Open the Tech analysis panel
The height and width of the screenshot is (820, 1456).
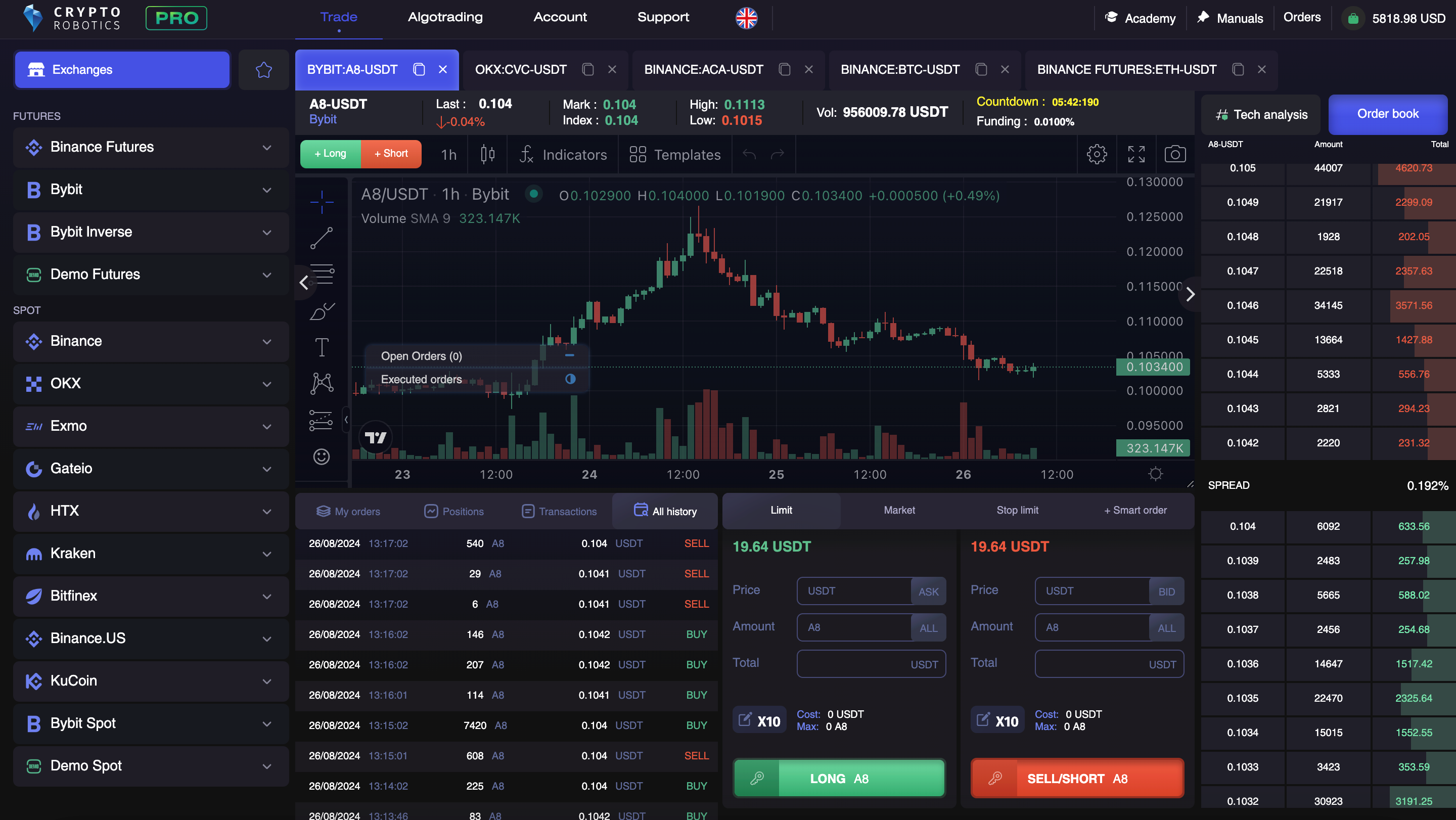(1261, 114)
